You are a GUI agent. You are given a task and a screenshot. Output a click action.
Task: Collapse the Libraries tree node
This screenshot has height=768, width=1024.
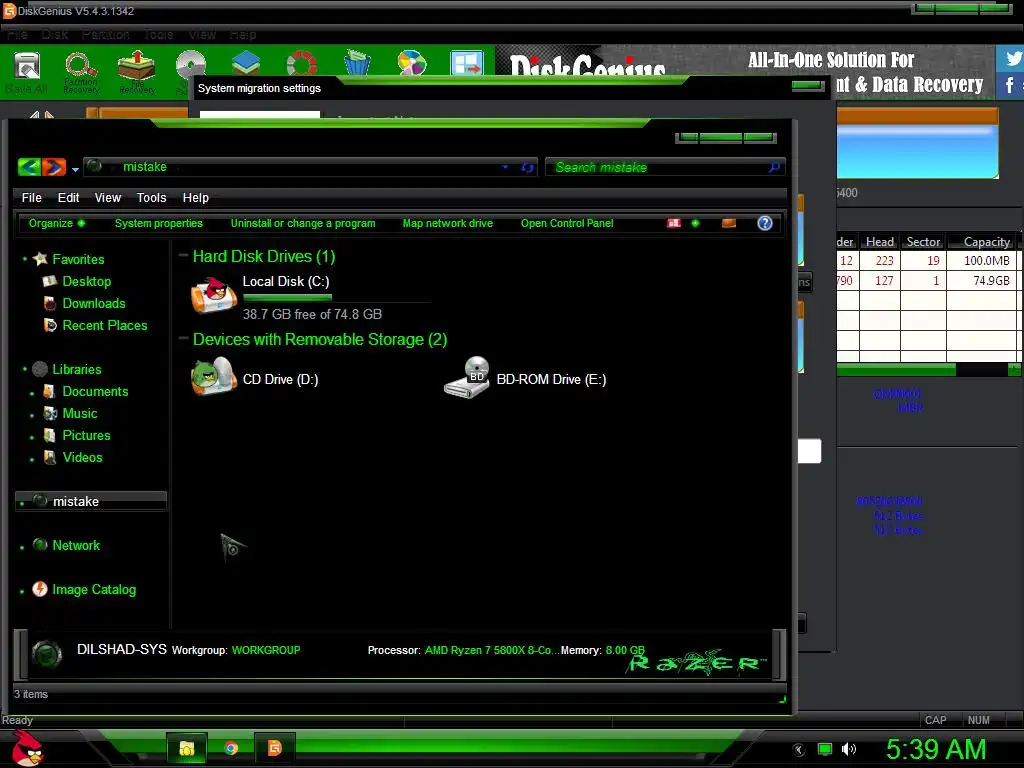25,369
